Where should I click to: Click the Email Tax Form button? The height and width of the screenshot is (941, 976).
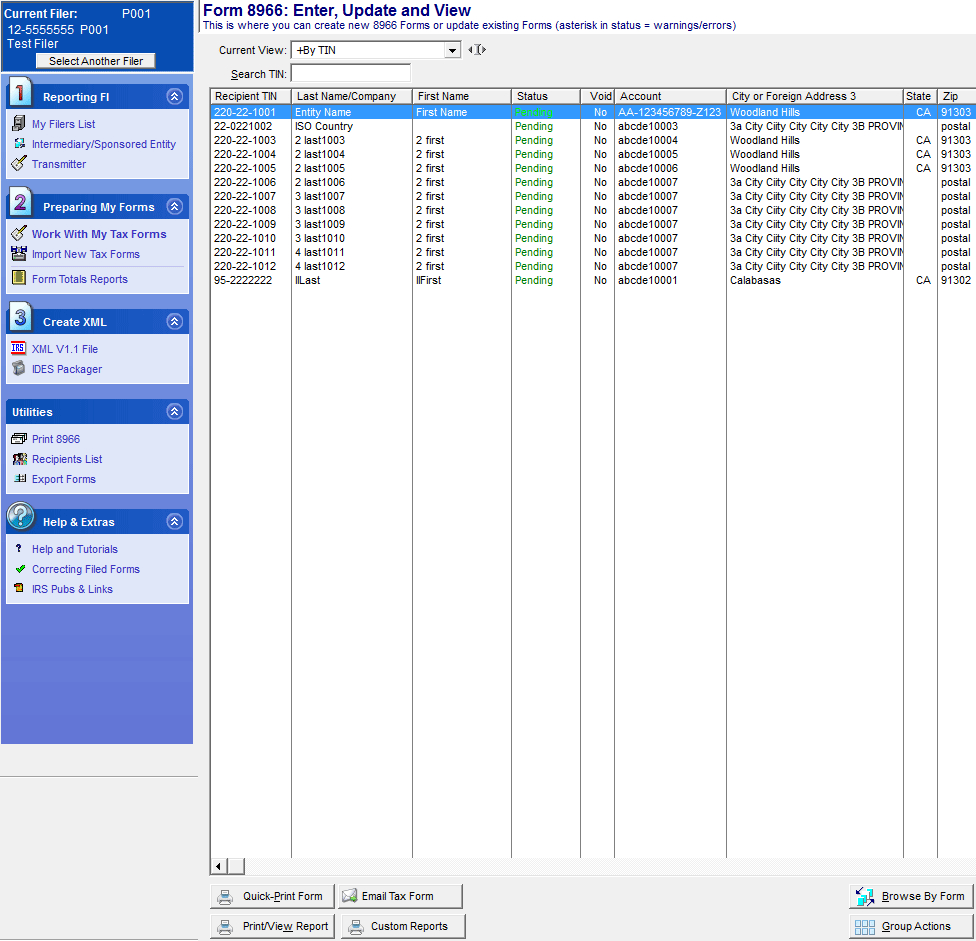coord(400,896)
